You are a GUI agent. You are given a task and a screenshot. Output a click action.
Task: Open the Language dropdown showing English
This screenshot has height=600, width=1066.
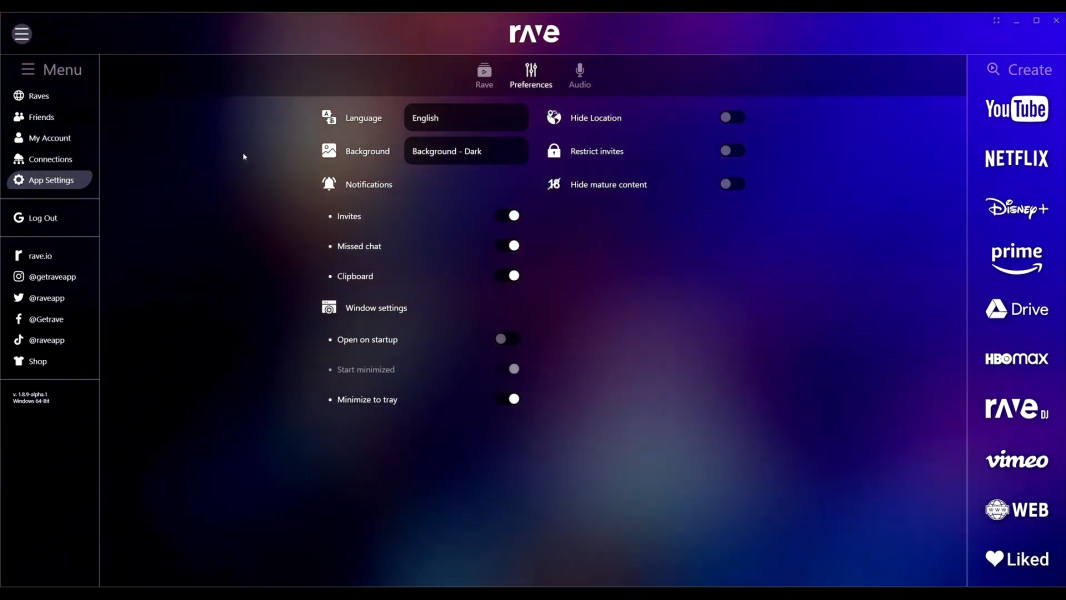click(x=466, y=118)
